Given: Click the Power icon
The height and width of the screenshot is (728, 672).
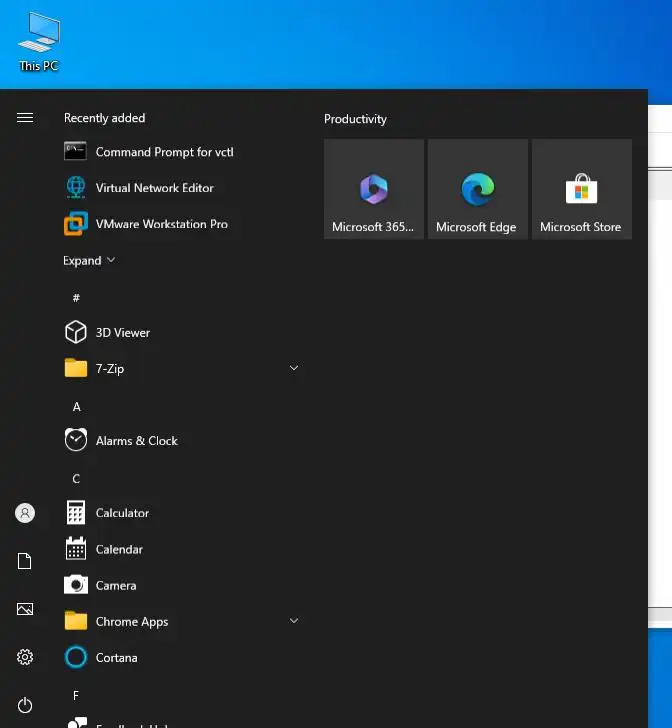Looking at the screenshot, I should tap(25, 705).
